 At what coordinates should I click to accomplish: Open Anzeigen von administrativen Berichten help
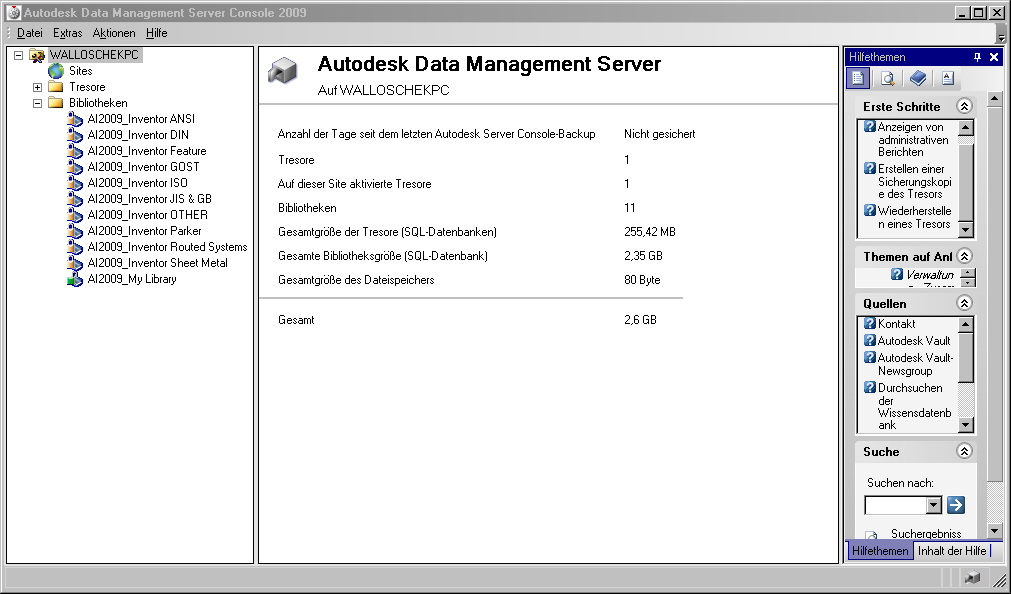(x=912, y=139)
